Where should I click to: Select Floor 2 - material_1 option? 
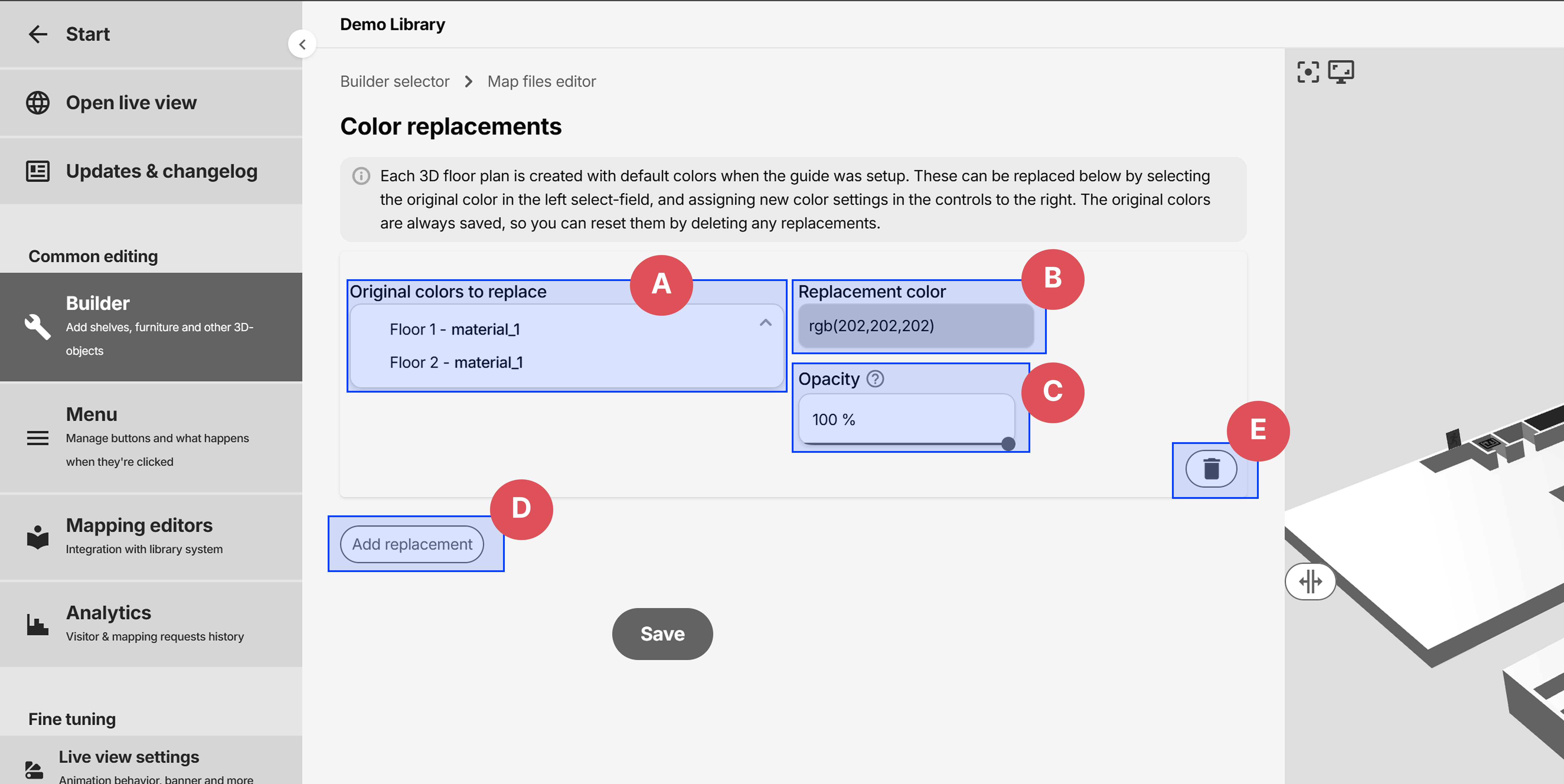[456, 362]
